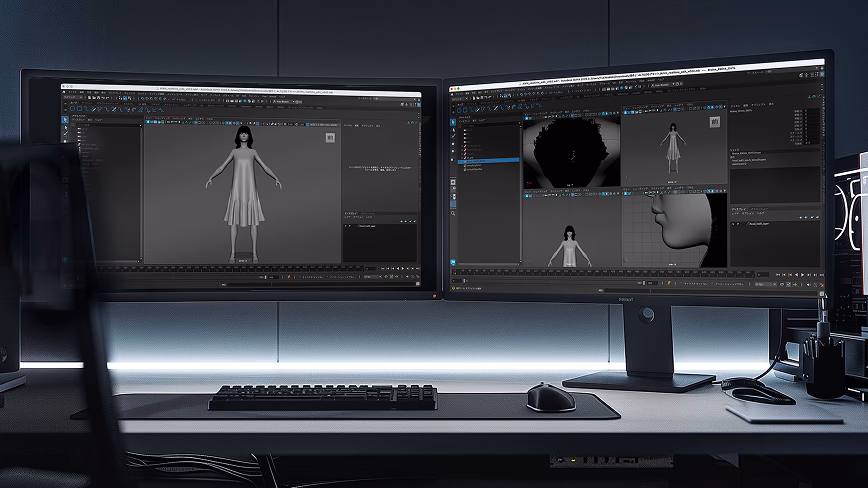Select the display layer row on left monitor
Image resolution: width=868 pixels, height=488 pixels.
tap(380, 226)
